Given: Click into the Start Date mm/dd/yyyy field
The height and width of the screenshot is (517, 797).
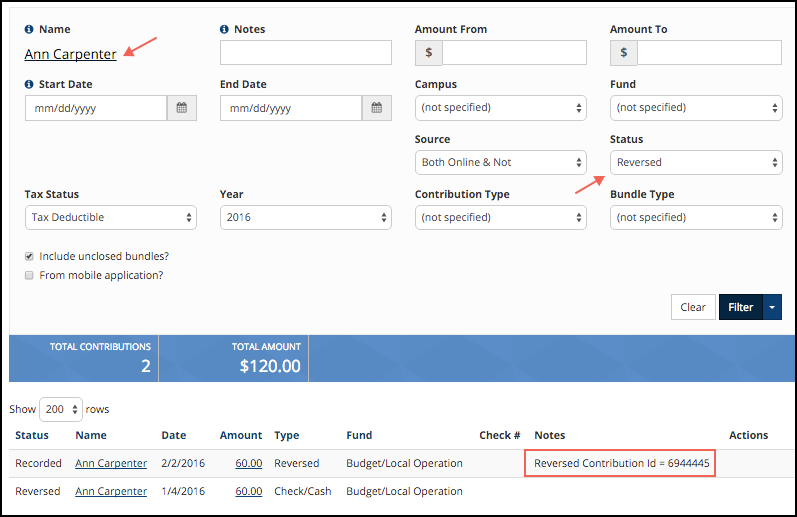Looking at the screenshot, I should pyautogui.click(x=96, y=108).
